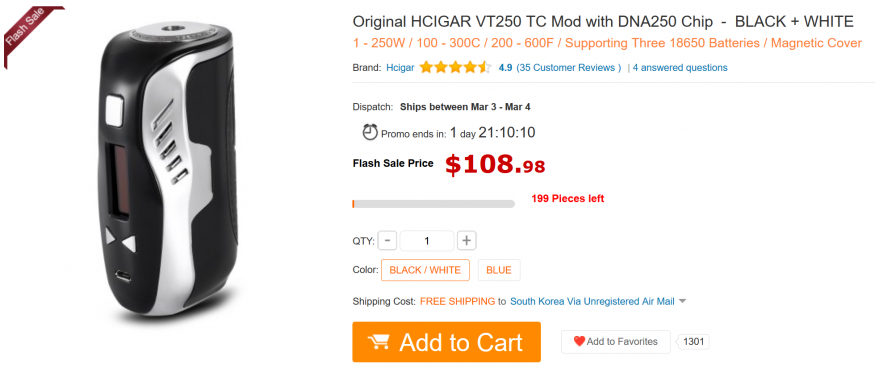Click the shopping cart icon on Add to Cart
875x373 pixels.
point(379,342)
